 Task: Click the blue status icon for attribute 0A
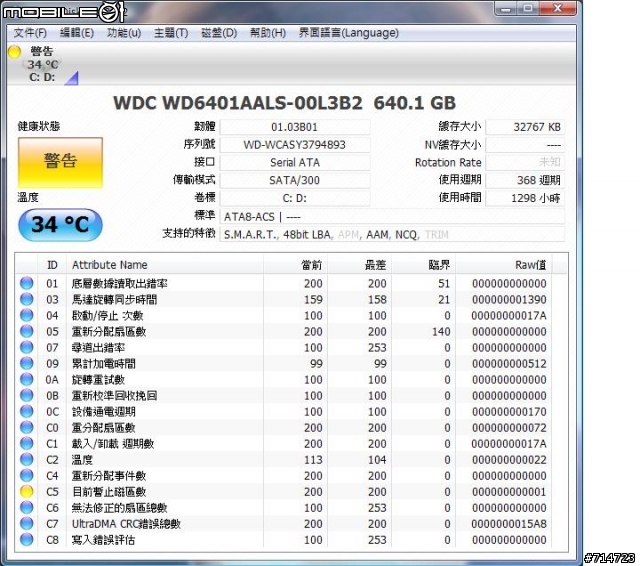(27, 379)
